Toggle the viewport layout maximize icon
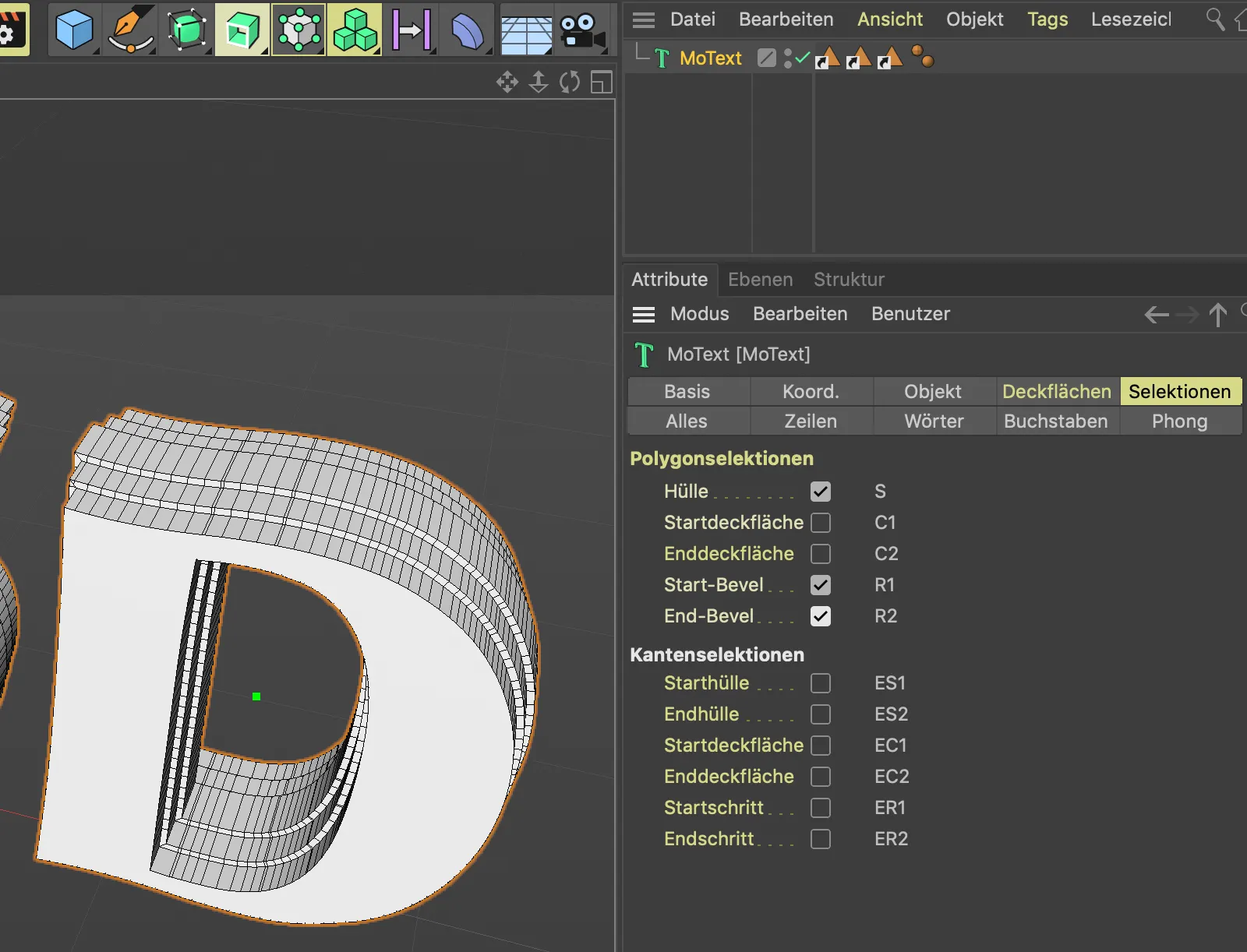The width and height of the screenshot is (1247, 952). click(602, 82)
